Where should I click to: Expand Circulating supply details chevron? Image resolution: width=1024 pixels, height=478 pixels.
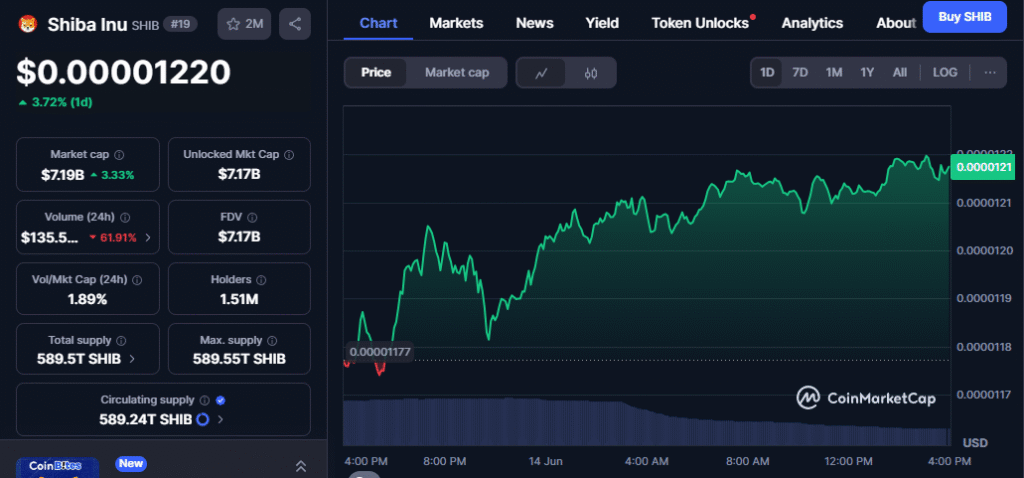[x=220, y=419]
